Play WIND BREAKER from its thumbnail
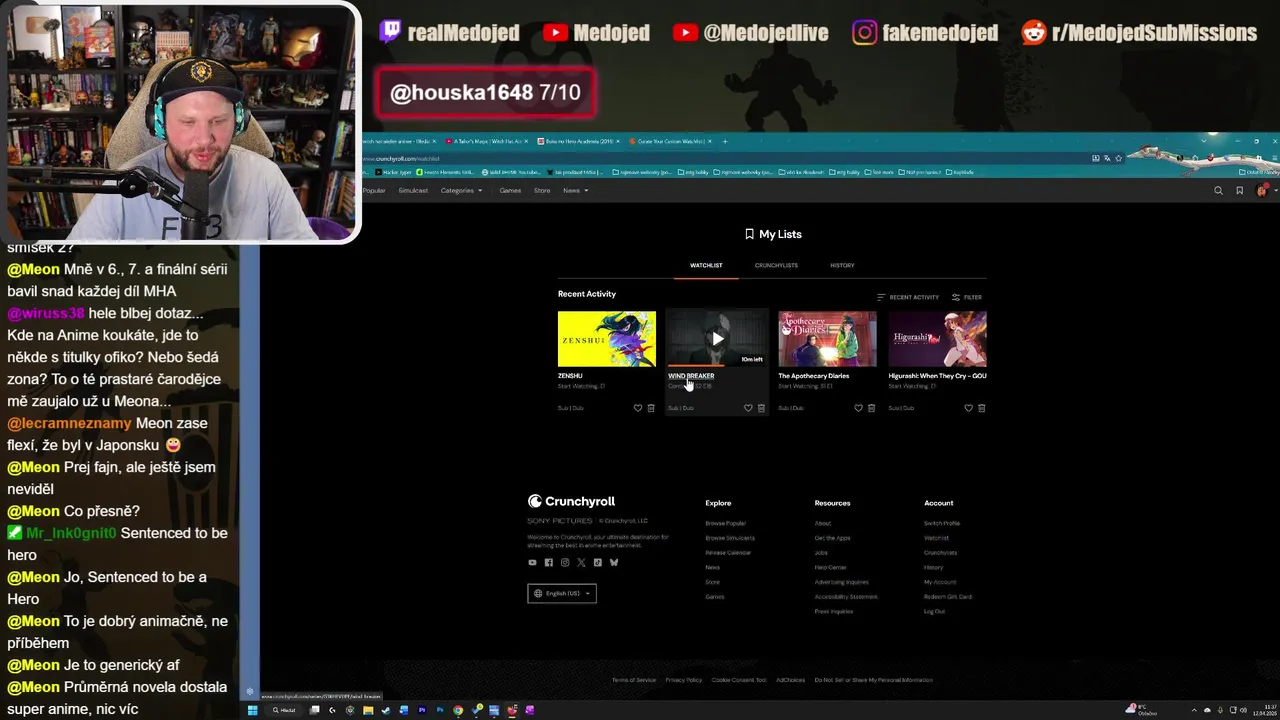Image resolution: width=1280 pixels, height=720 pixels. tap(717, 339)
